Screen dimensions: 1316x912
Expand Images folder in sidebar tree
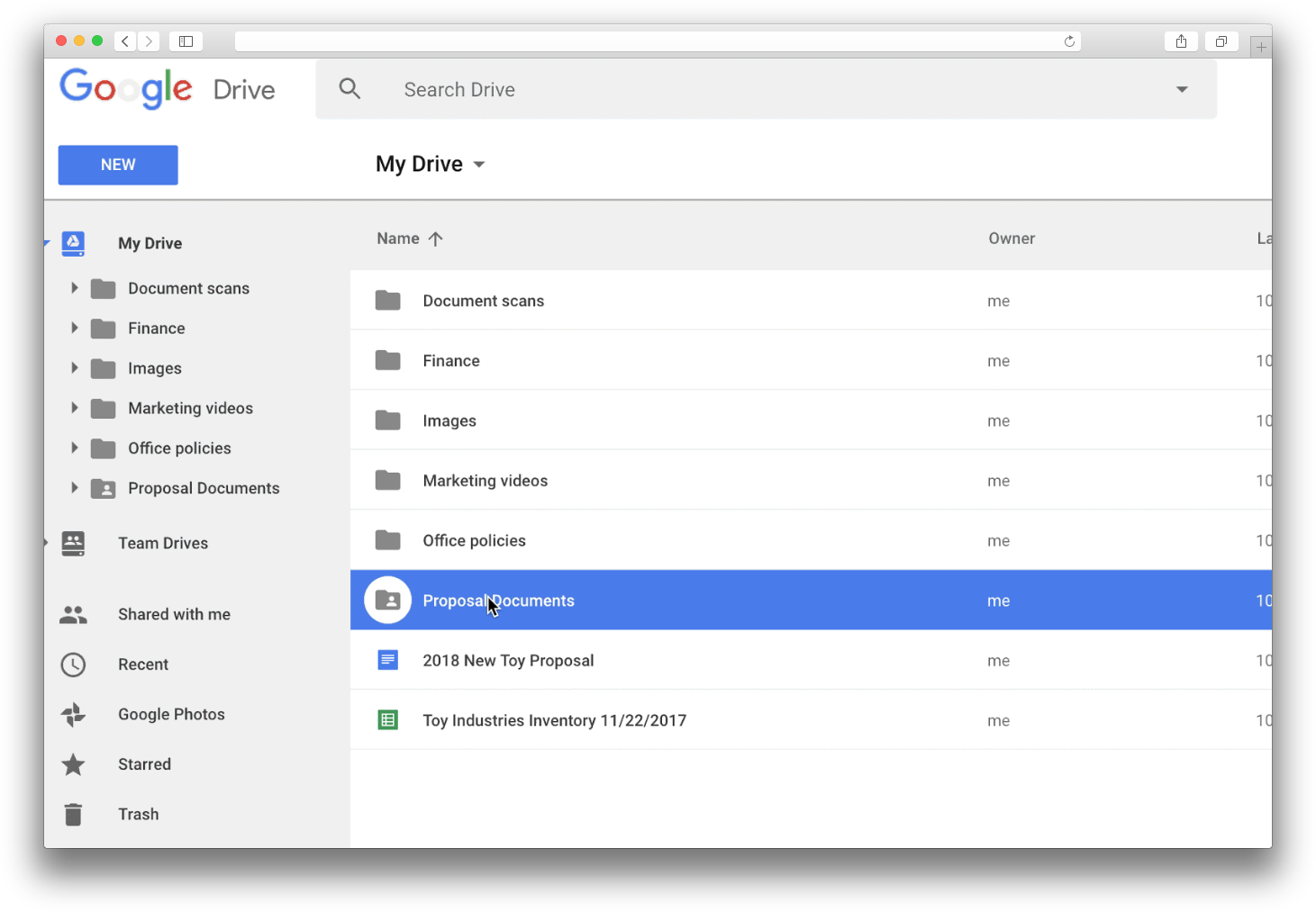coord(75,367)
